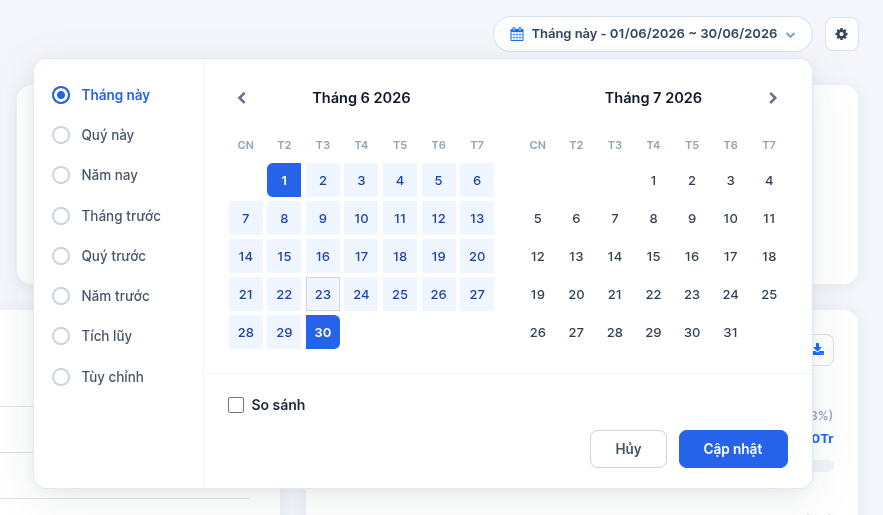The image size is (883, 515).
Task: Select the Tháng này radio option
Action: click(x=61, y=95)
